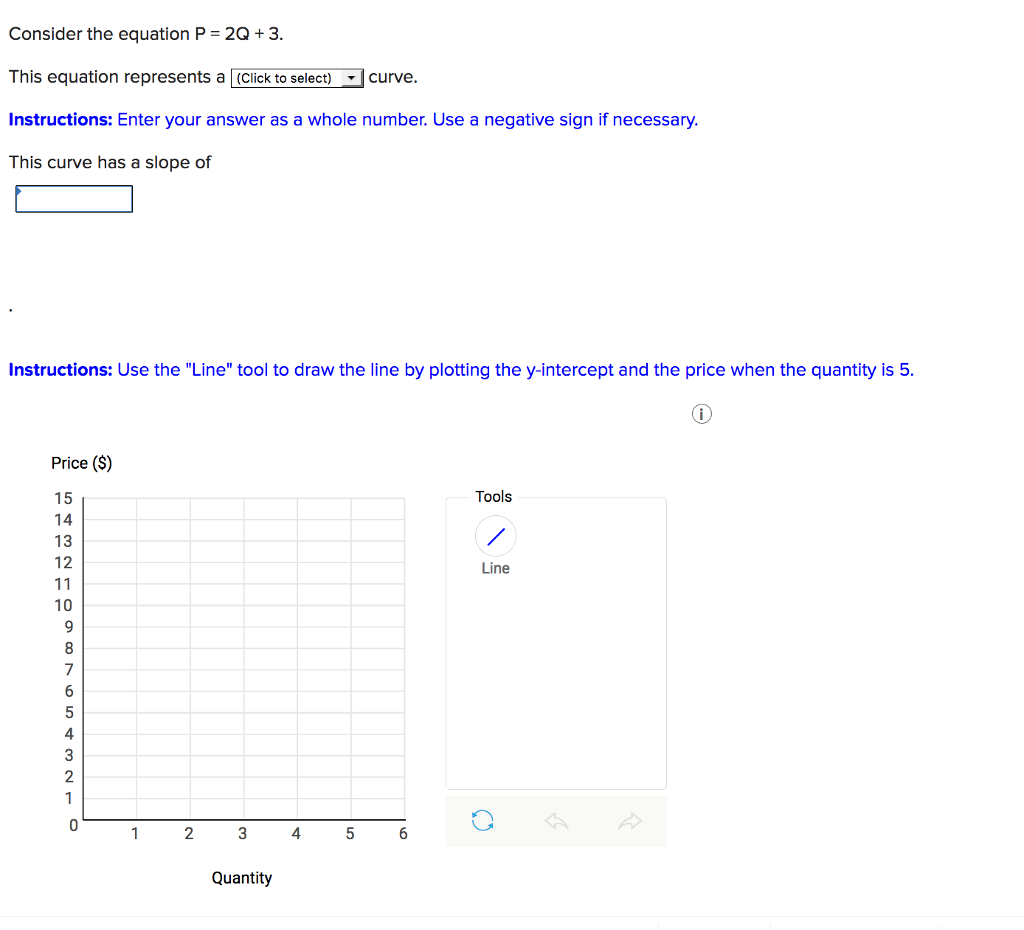
Task: Click inside the empty answer field
Action: [73, 198]
